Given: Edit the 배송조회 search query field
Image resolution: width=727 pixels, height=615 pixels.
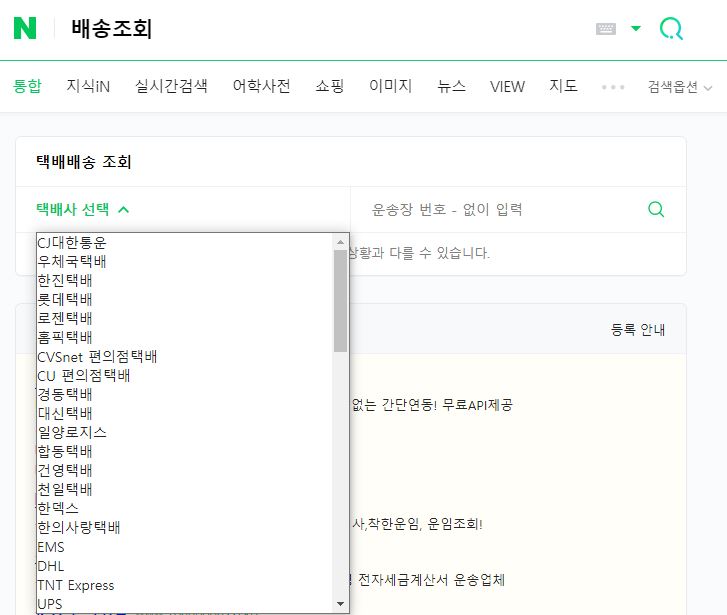Looking at the screenshot, I should pyautogui.click(x=325, y=29).
